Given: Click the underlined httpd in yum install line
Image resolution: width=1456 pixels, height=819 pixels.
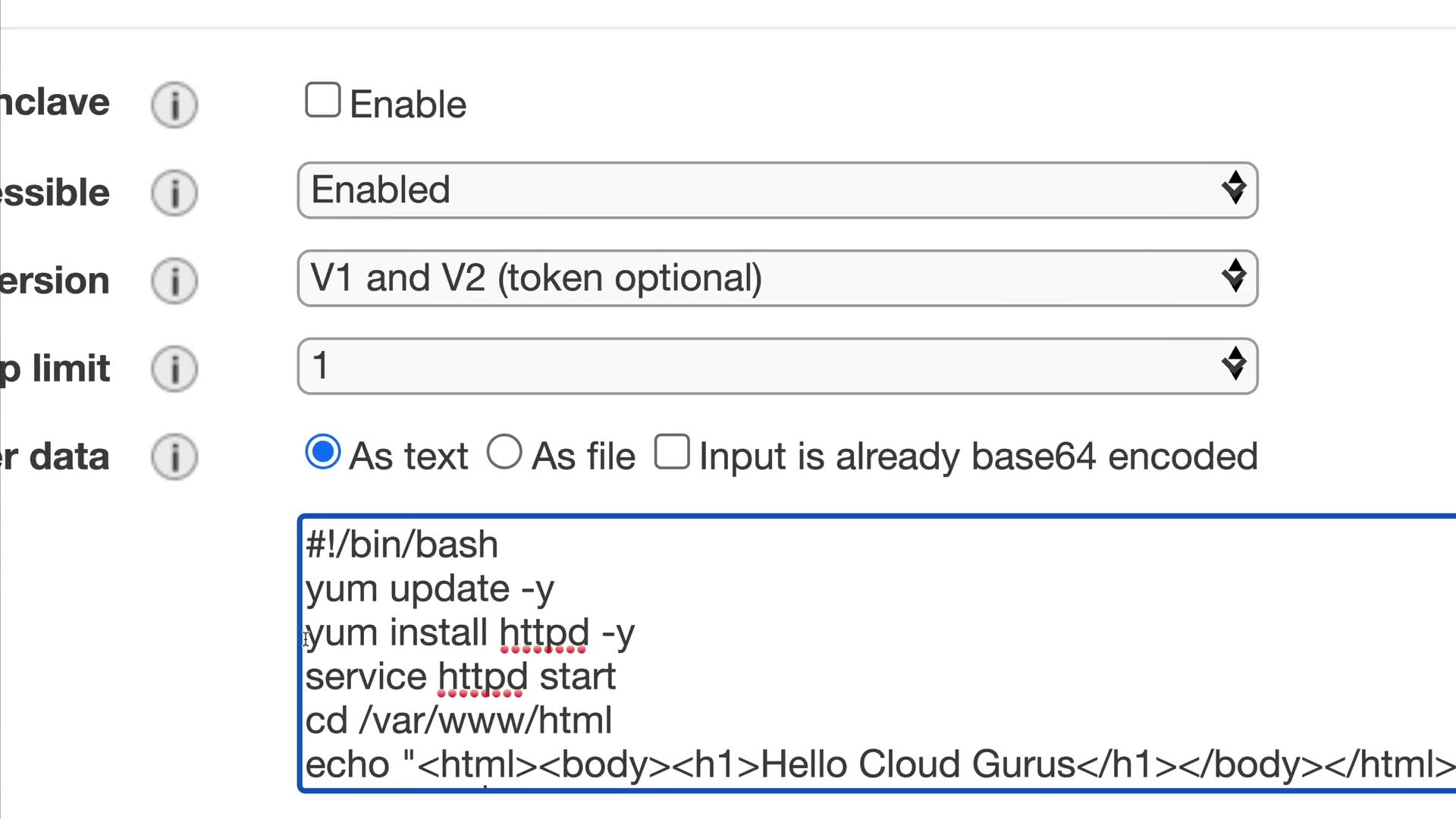Looking at the screenshot, I should (544, 633).
